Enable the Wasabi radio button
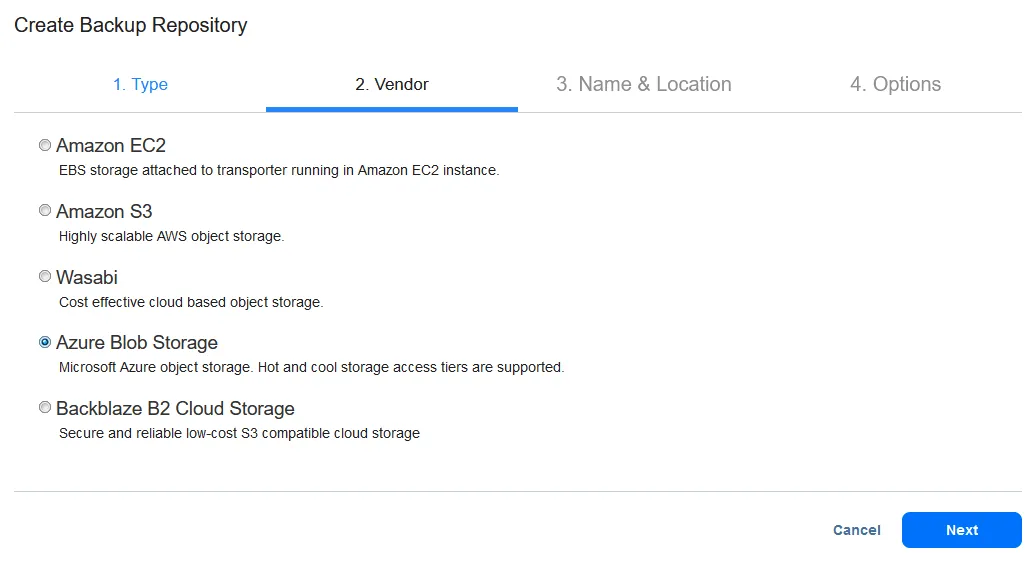This screenshot has width=1032, height=562. 45,277
